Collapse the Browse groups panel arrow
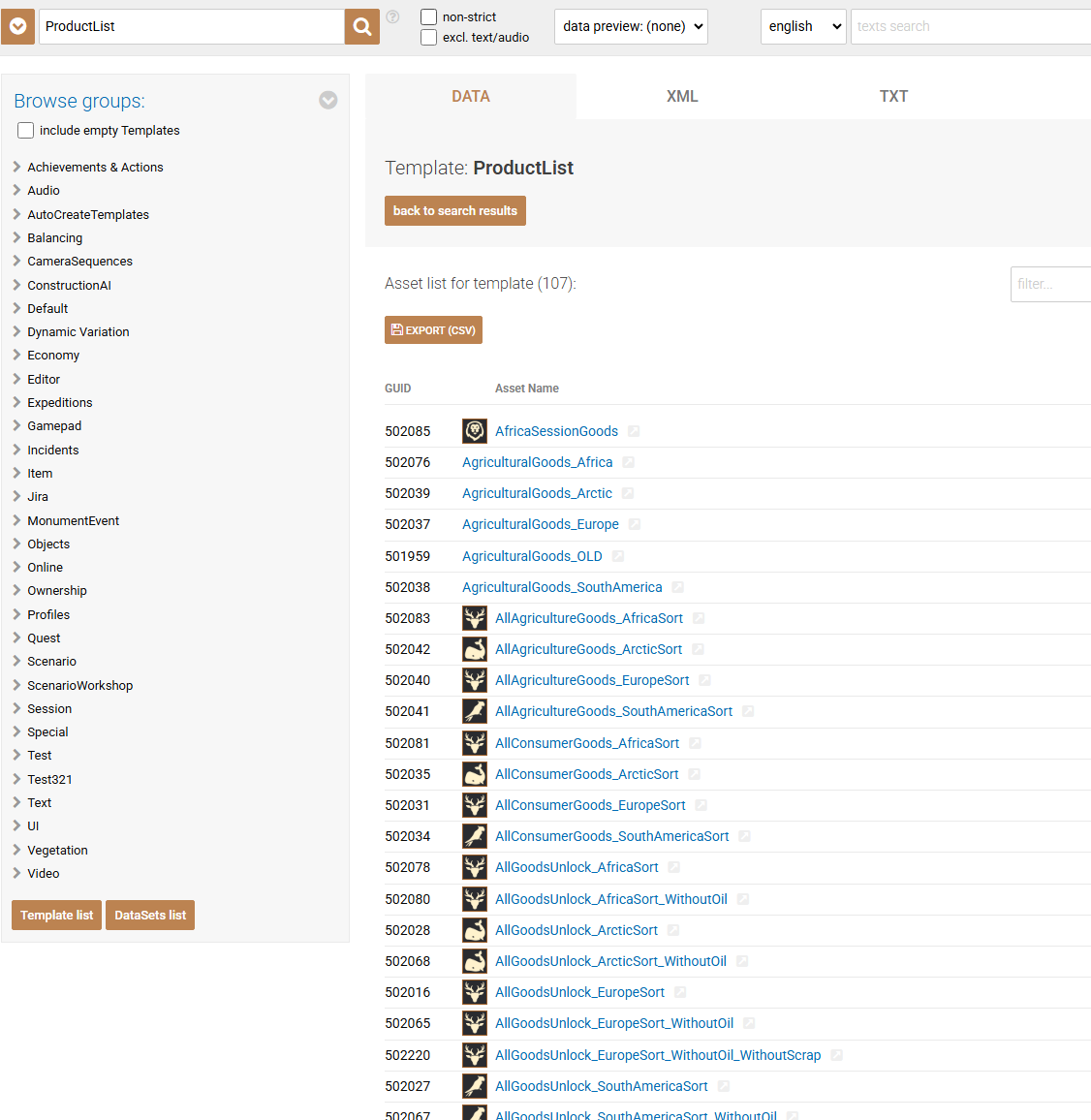Screen dimensions: 1091x1120 pyautogui.click(x=328, y=101)
